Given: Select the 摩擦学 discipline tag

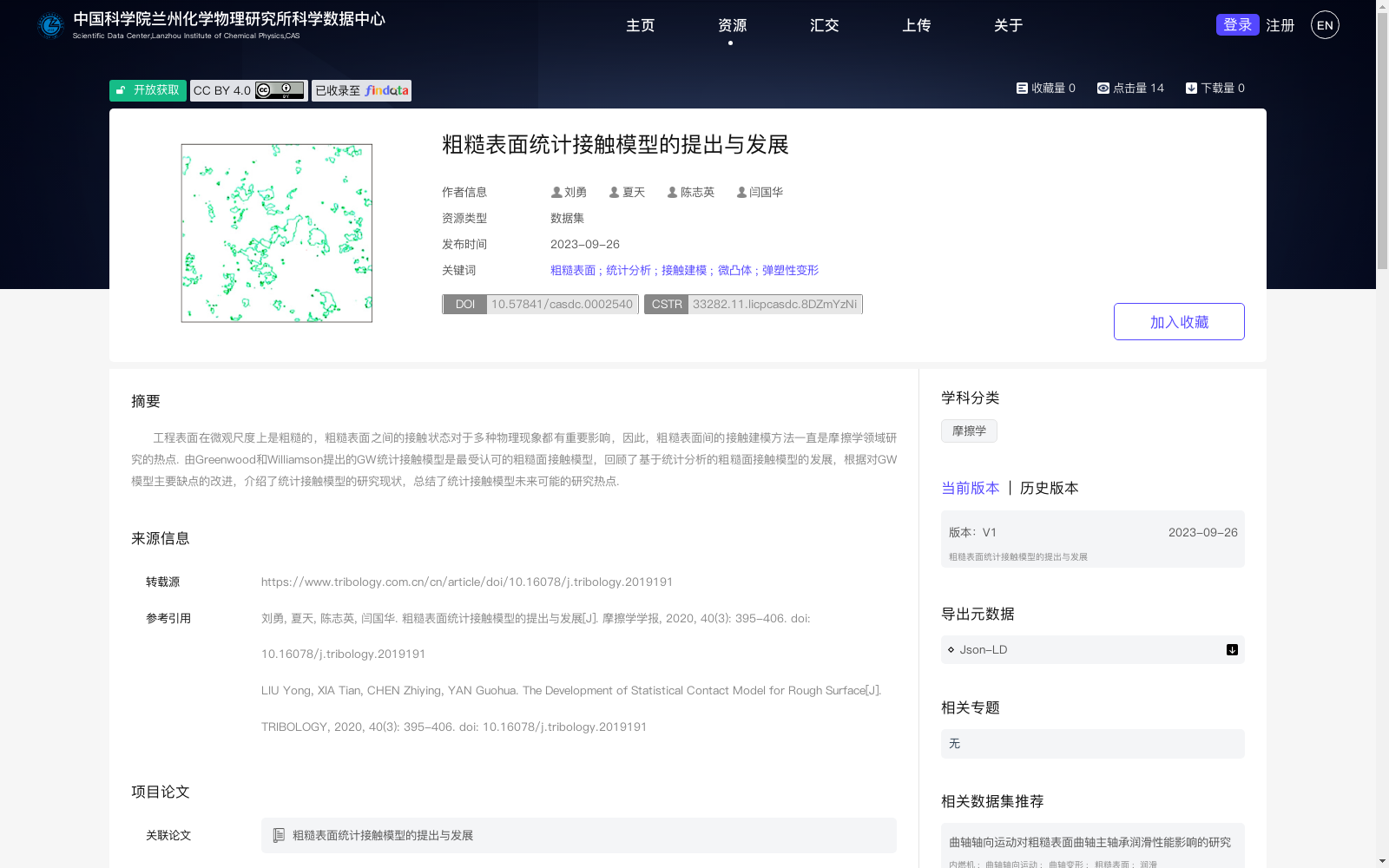Looking at the screenshot, I should (x=969, y=431).
